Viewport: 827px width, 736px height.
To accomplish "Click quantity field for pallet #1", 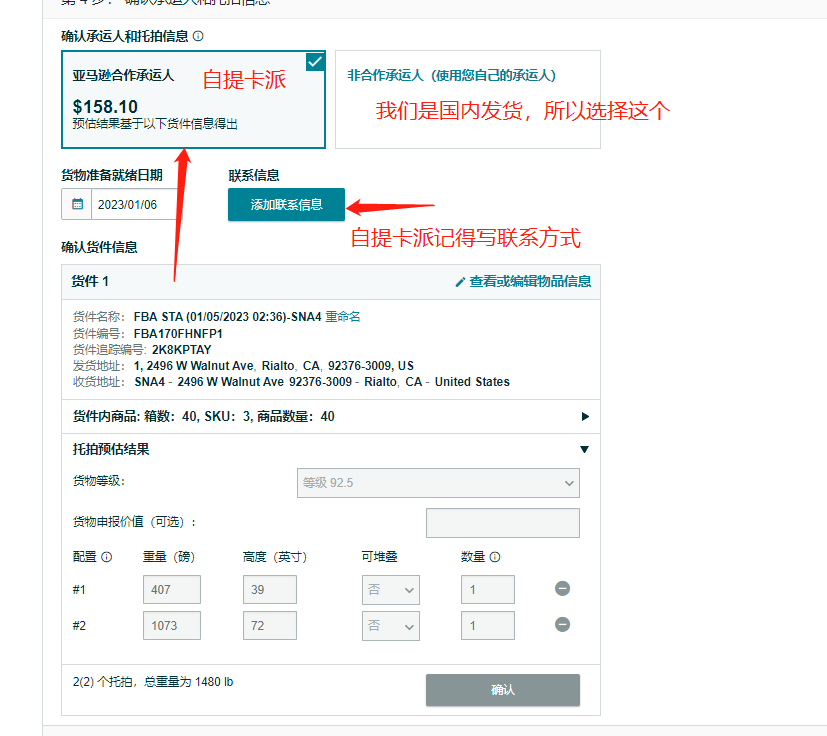I will (x=488, y=589).
